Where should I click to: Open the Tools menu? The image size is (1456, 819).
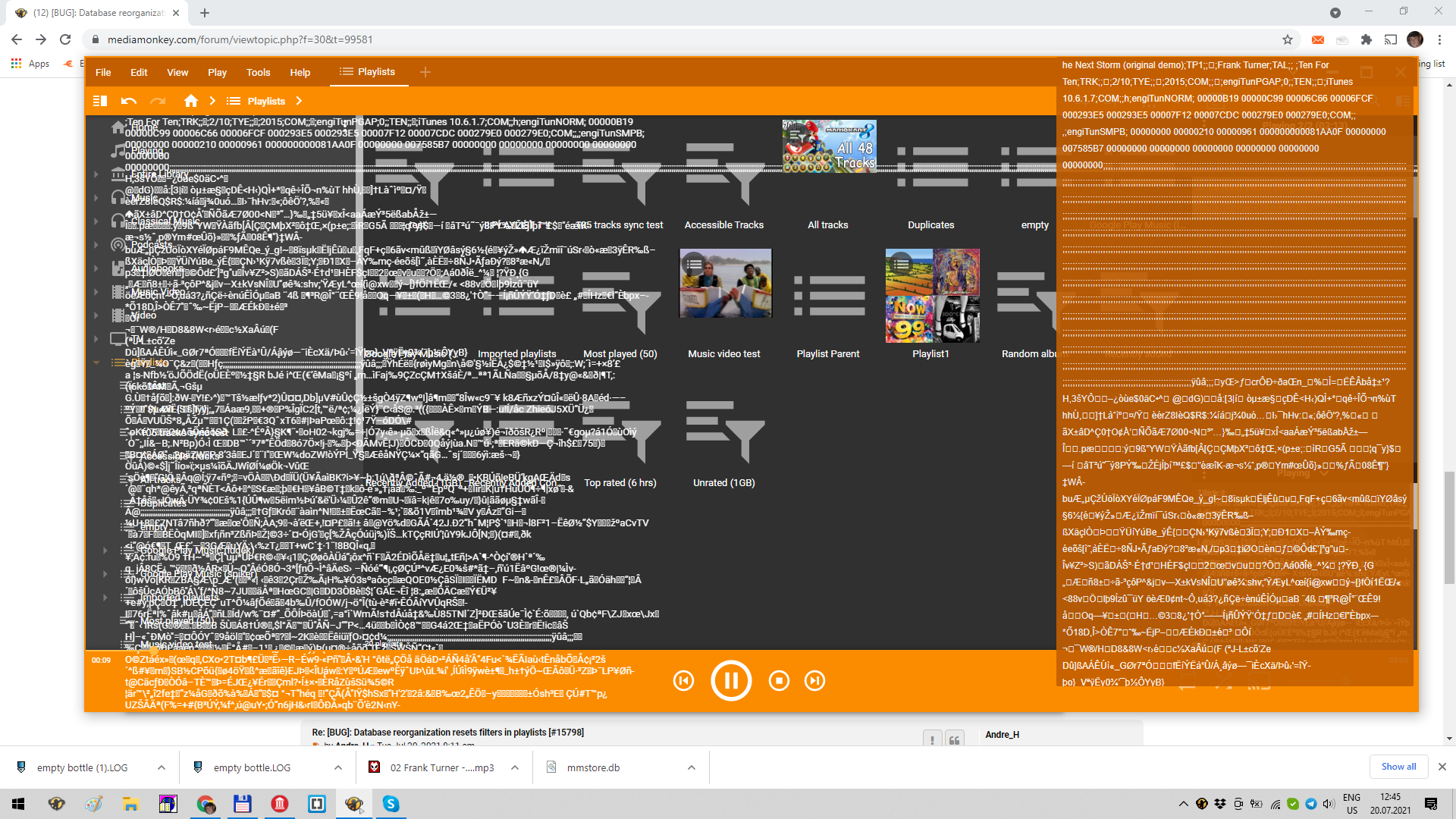pos(258,73)
